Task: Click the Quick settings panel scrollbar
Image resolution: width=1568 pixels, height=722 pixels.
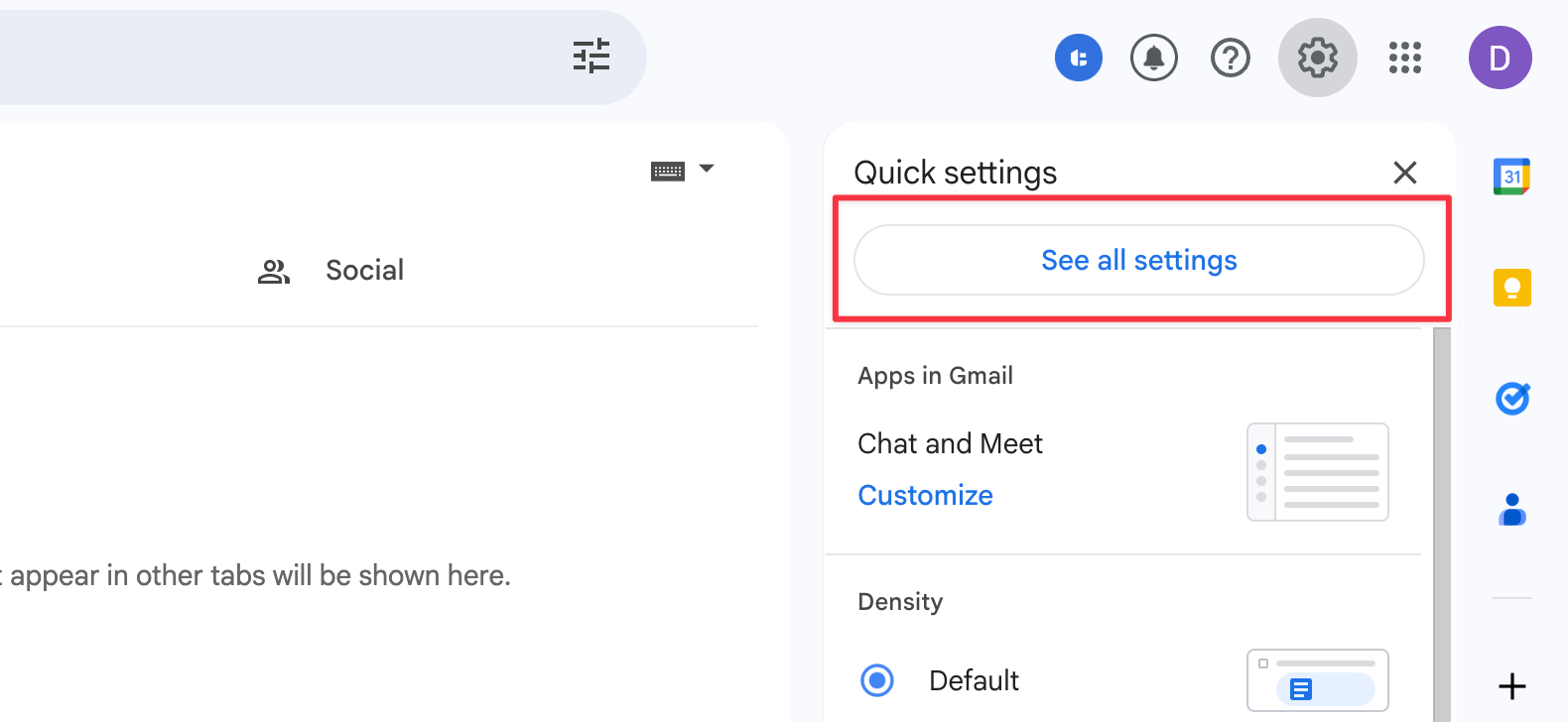Action: coord(1442,525)
